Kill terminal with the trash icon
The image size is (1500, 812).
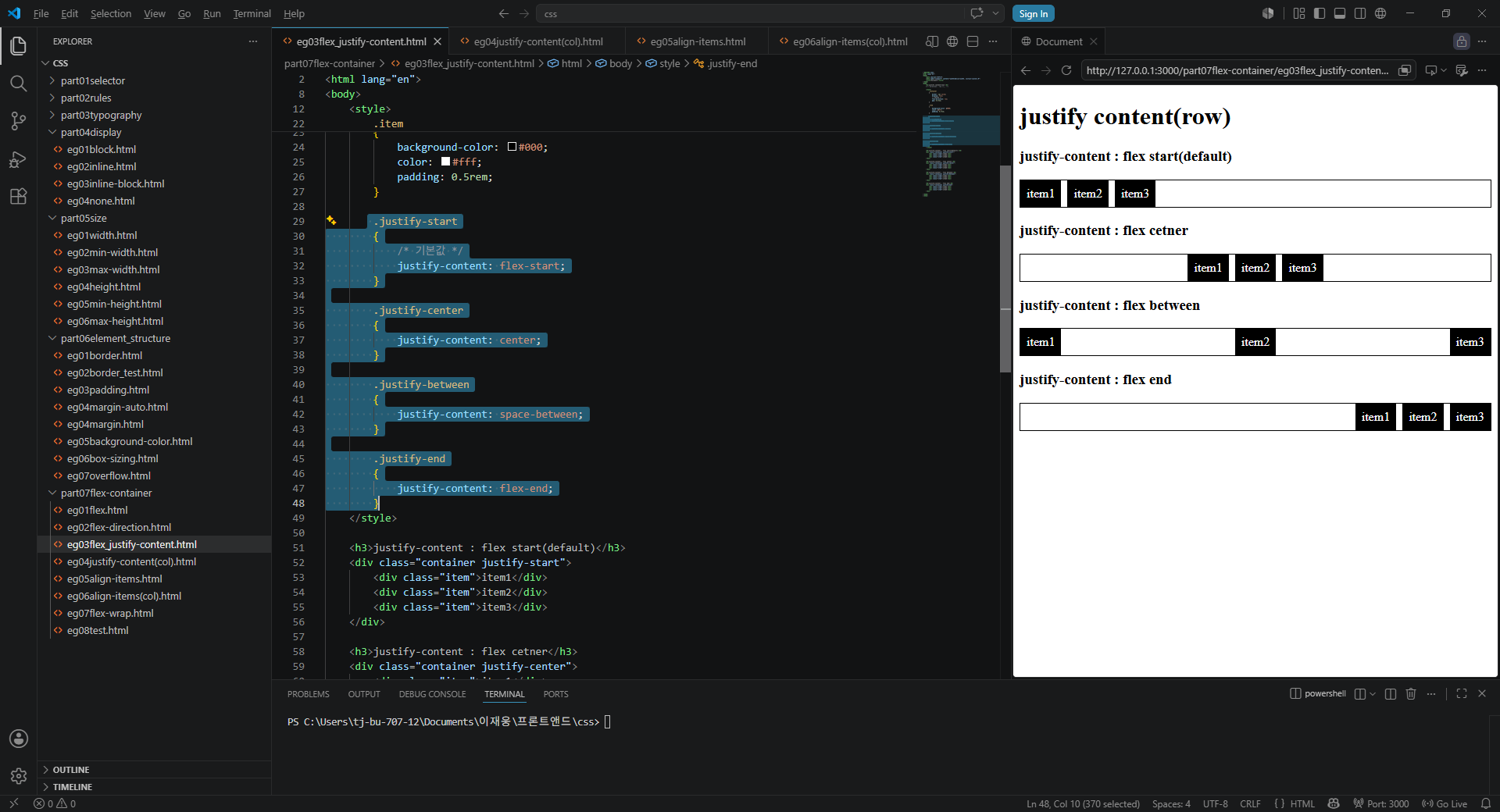click(x=1411, y=693)
